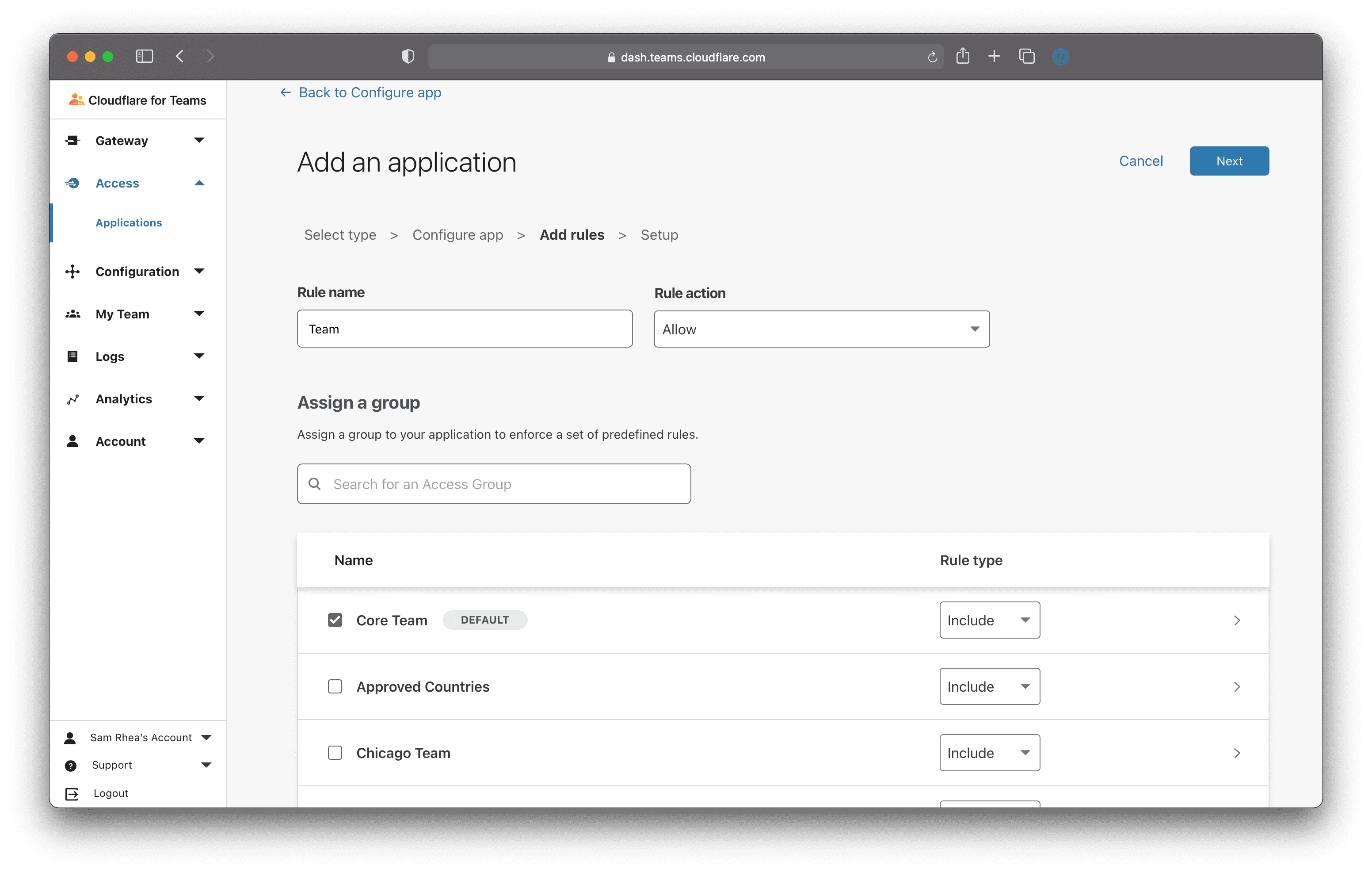Click the Logout icon
The height and width of the screenshot is (873, 1372).
pyautogui.click(x=72, y=794)
